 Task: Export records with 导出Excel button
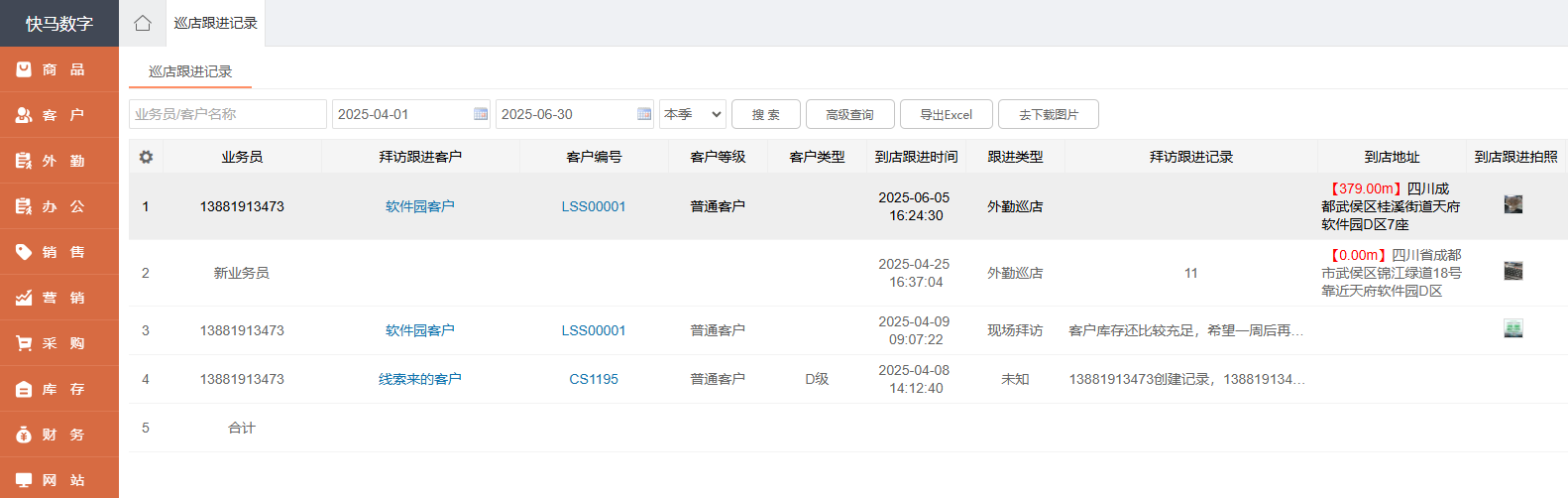[946, 114]
